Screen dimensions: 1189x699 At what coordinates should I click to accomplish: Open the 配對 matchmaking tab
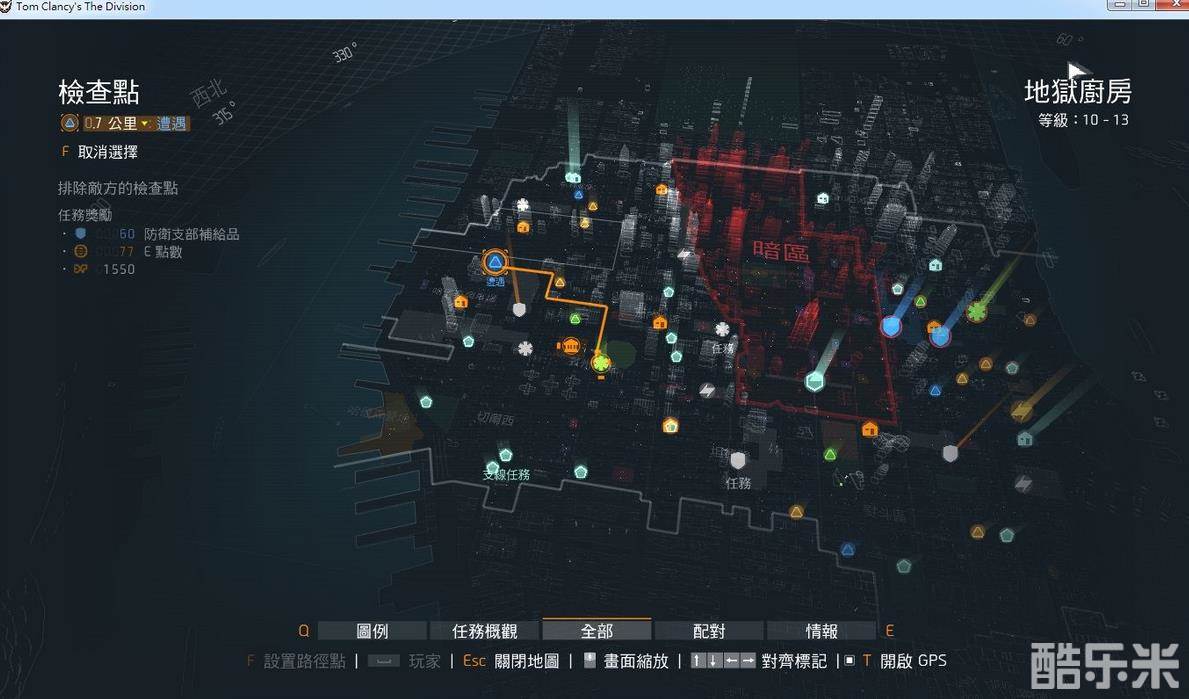pos(709,631)
